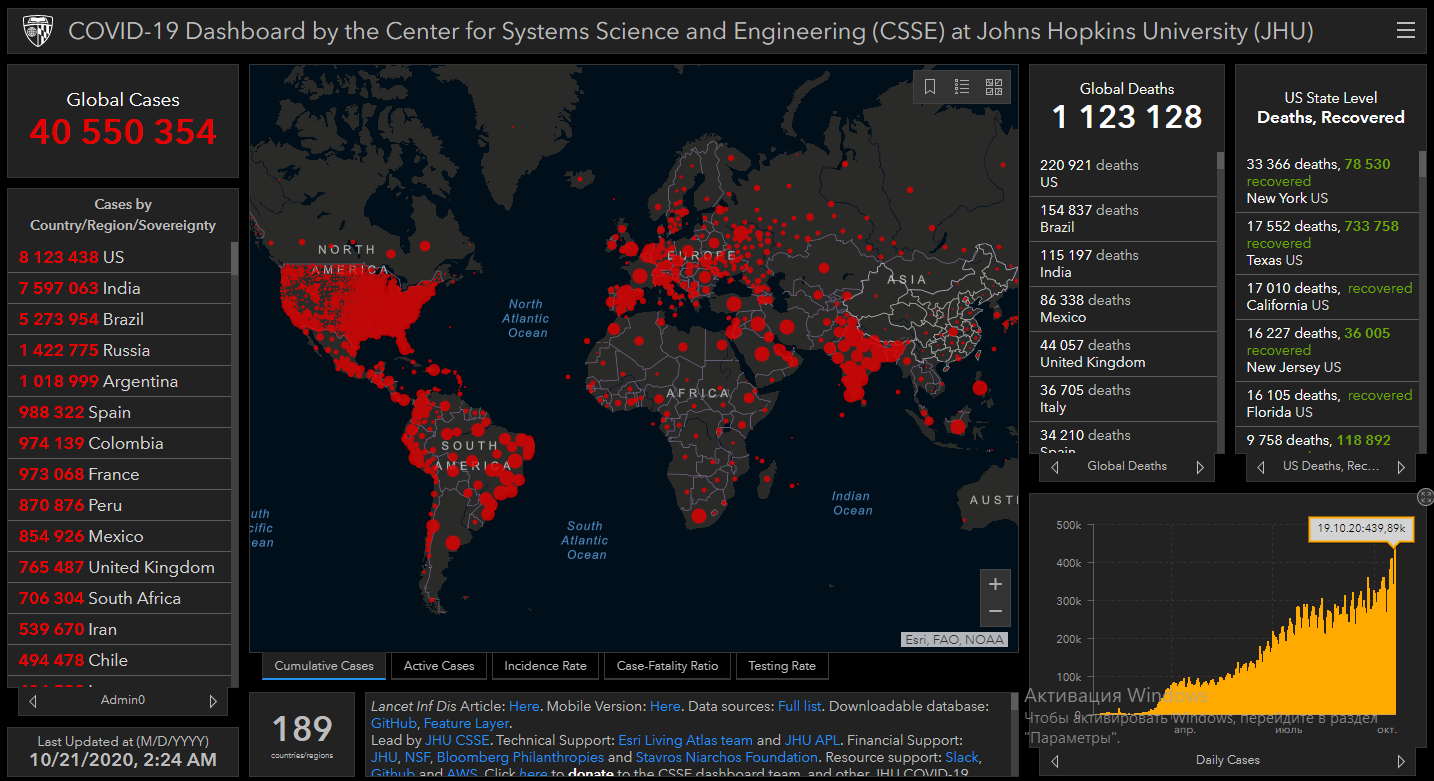The height and width of the screenshot is (781, 1434).
Task: Open the Case-Fatality Ratio tab
Action: tap(667, 666)
